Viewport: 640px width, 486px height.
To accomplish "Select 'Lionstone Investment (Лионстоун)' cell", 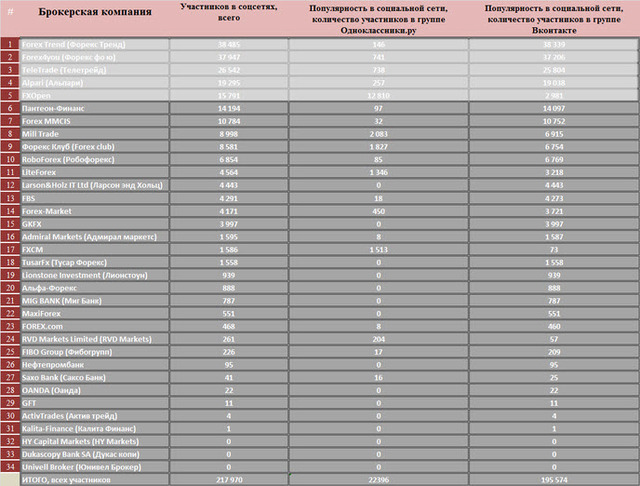I will coord(95,275).
